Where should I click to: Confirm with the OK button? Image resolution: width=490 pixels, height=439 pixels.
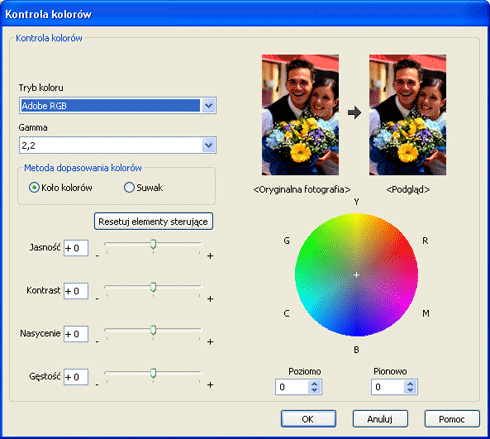click(308, 419)
